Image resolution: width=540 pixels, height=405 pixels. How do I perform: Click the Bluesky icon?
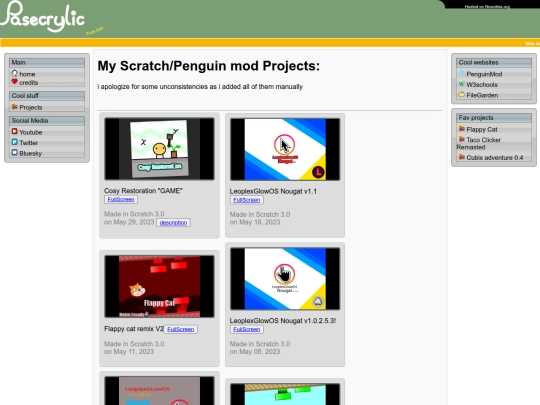point(14,153)
